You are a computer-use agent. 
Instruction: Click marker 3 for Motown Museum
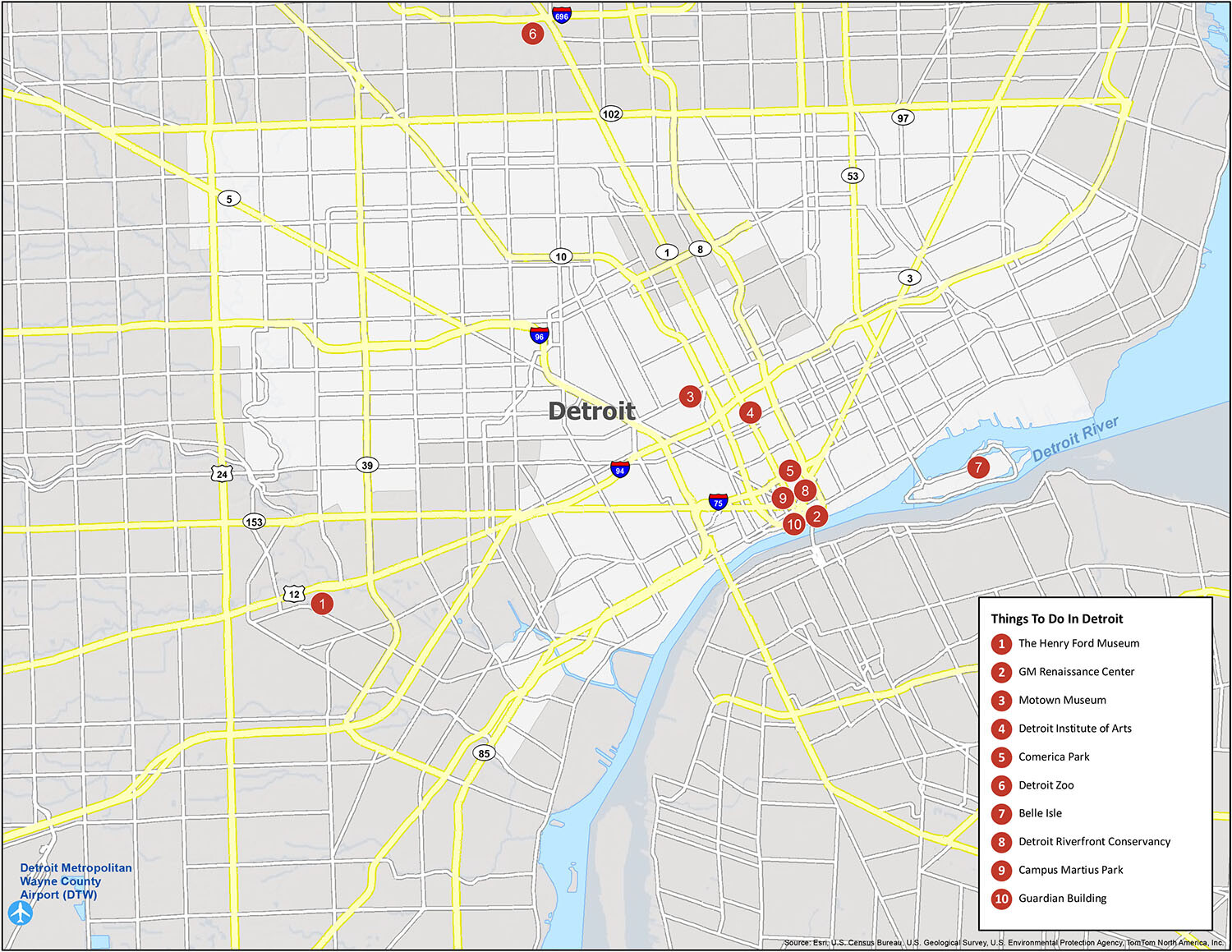point(690,397)
